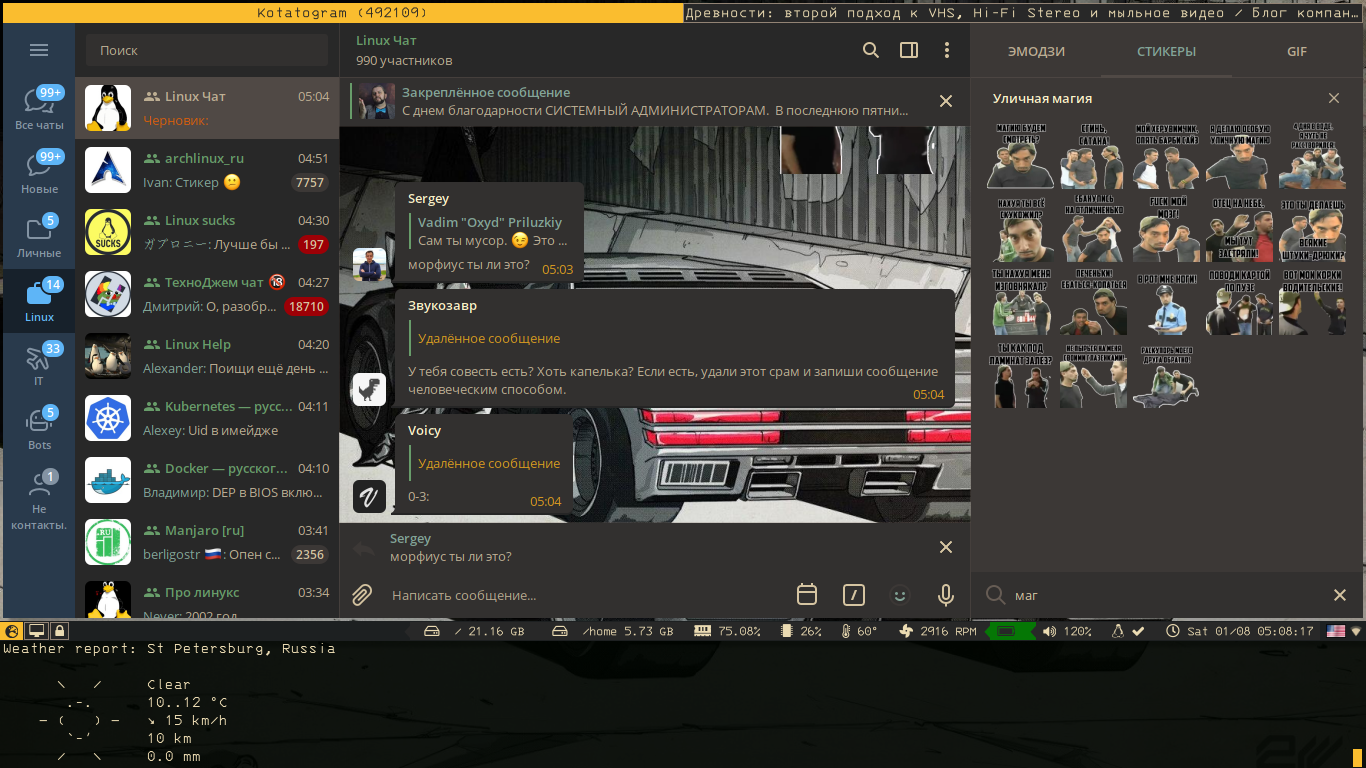Open the All chats folder
This screenshot has width=1366, height=768.
[39, 108]
